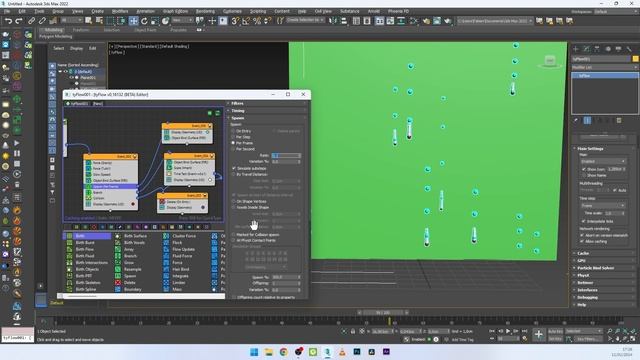Viewport: 640px width, 360px height.
Task: Enable Marked for Collision spawn option
Action: (234, 235)
